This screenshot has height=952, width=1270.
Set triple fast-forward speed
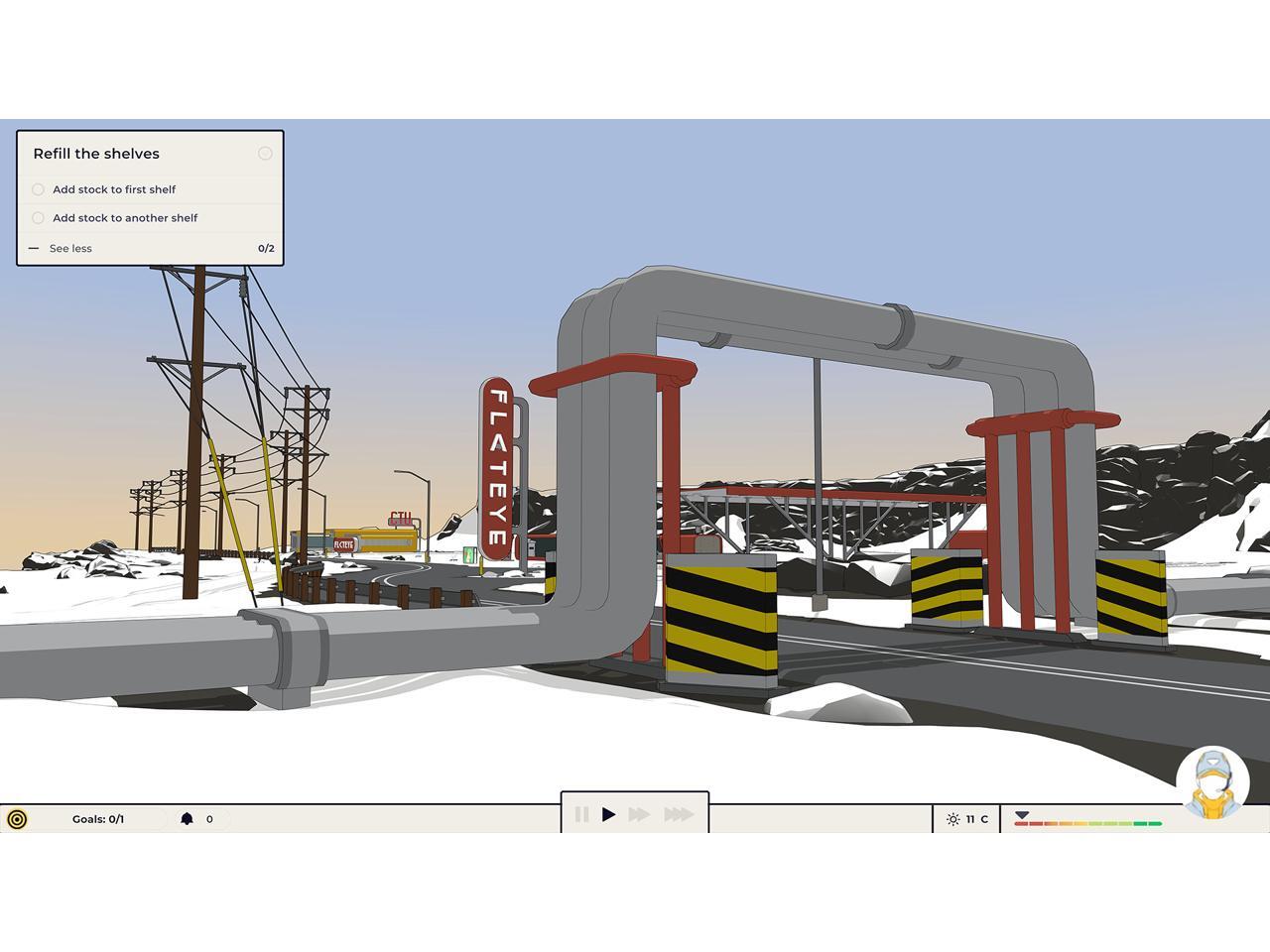click(x=679, y=814)
